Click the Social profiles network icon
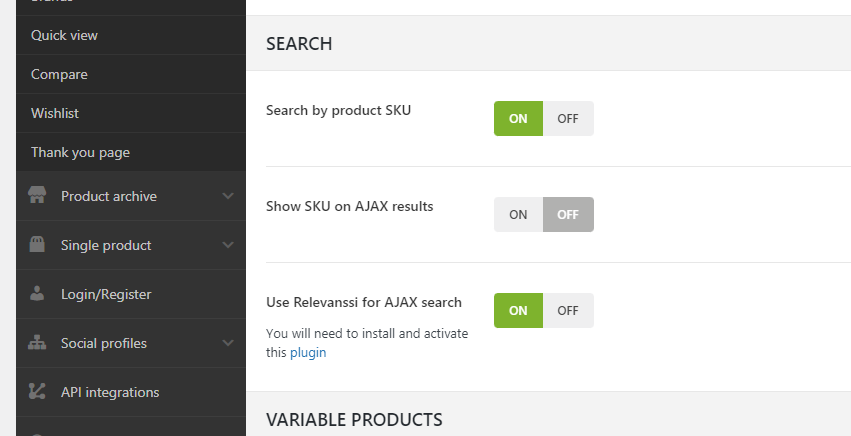Image resolution: width=851 pixels, height=436 pixels. (37, 343)
